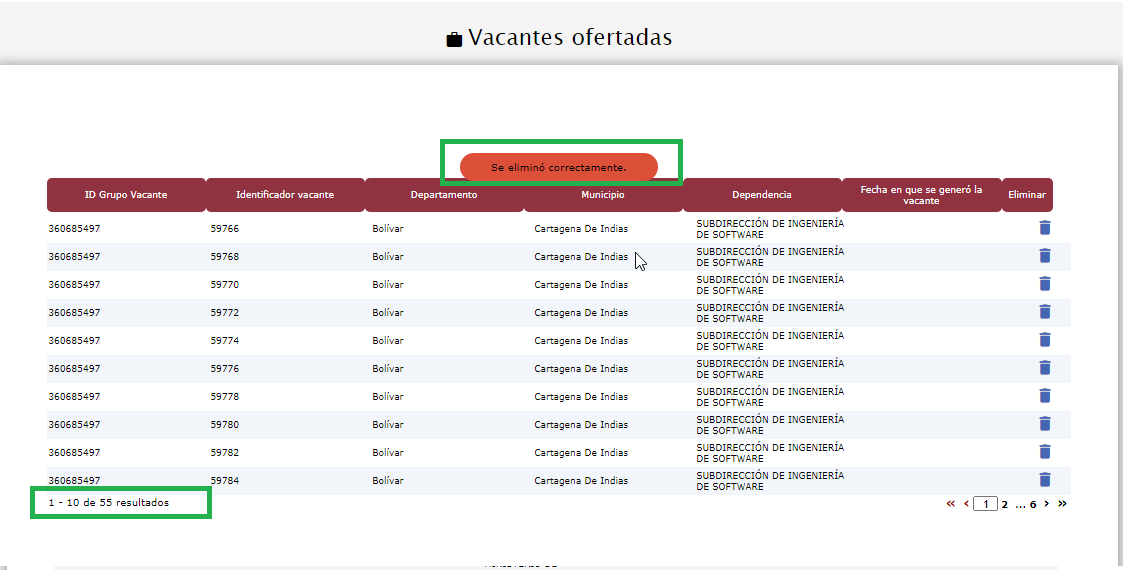The image size is (1125, 570).
Task: Click trash icon for vacancy 59768
Action: point(1045,256)
